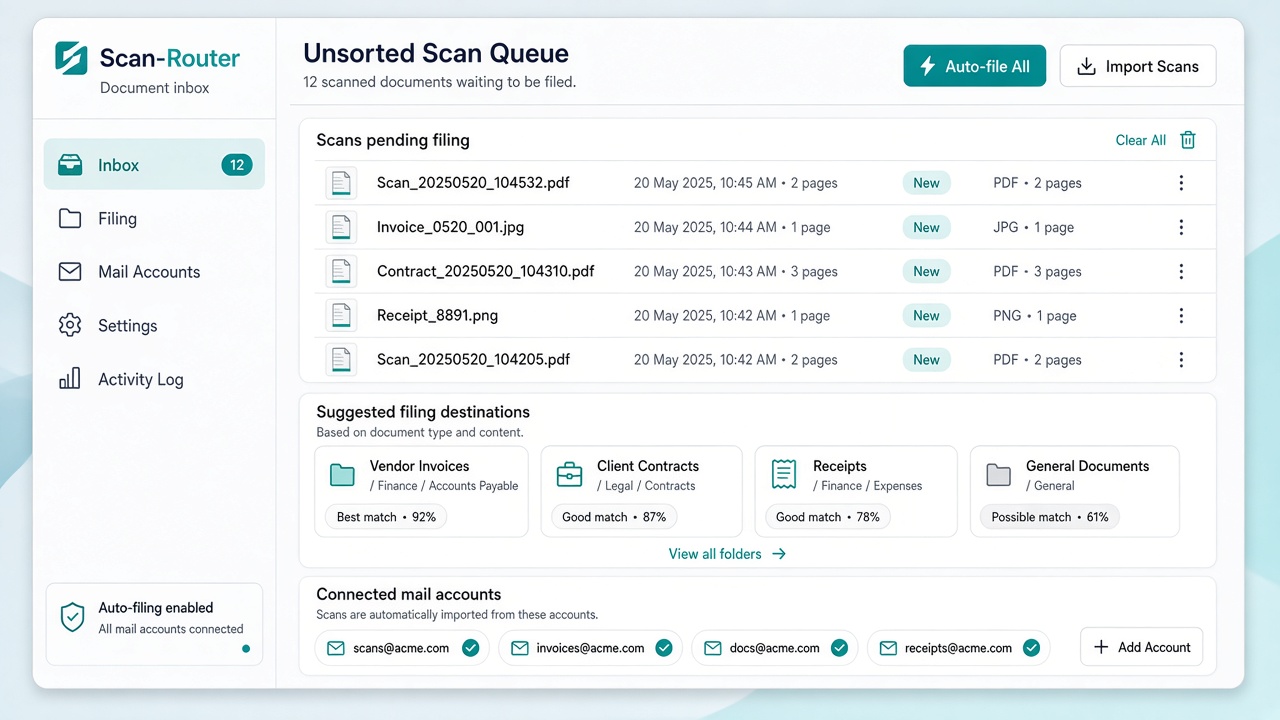Open the Activity Log
Screen dimensions: 1280x720
coord(154,379)
